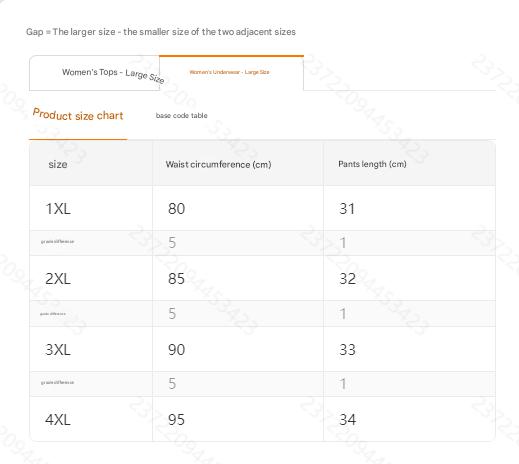519x464 pixels.
Task: Select the 1XL size row
Action: tap(262, 208)
